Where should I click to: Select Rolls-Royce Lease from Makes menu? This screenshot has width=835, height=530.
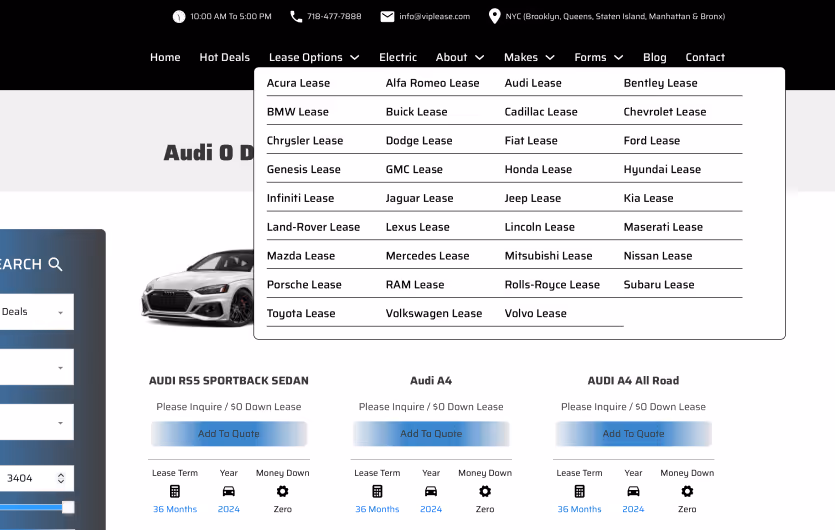[x=552, y=284]
